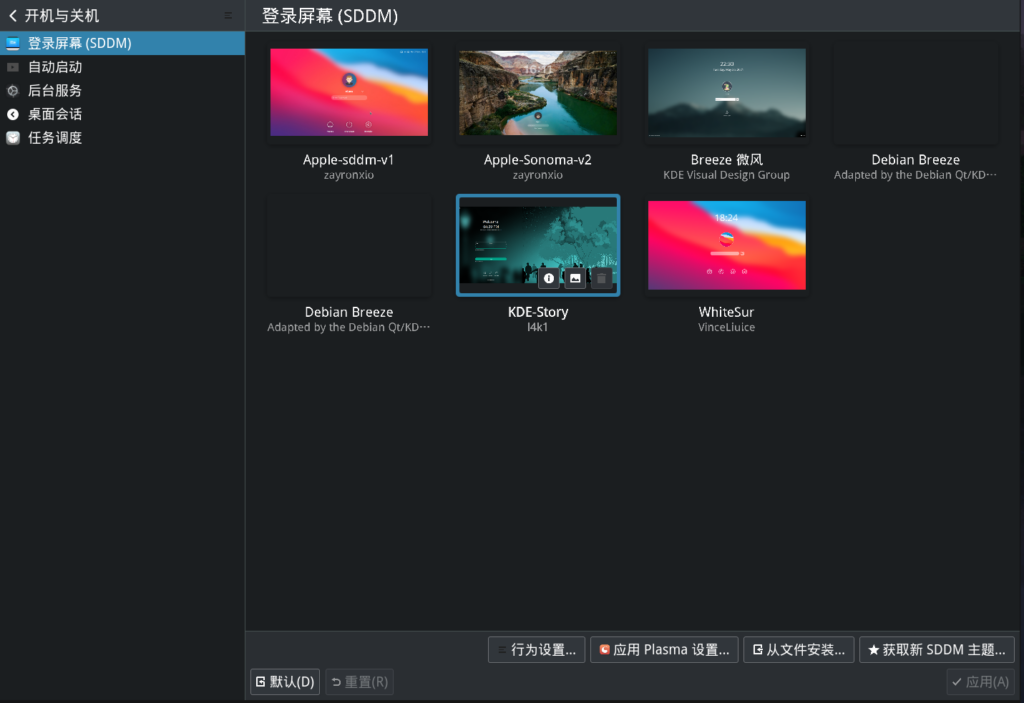Click author text KDE Visual Design Group
This screenshot has width=1024, height=703.
[x=726, y=175]
